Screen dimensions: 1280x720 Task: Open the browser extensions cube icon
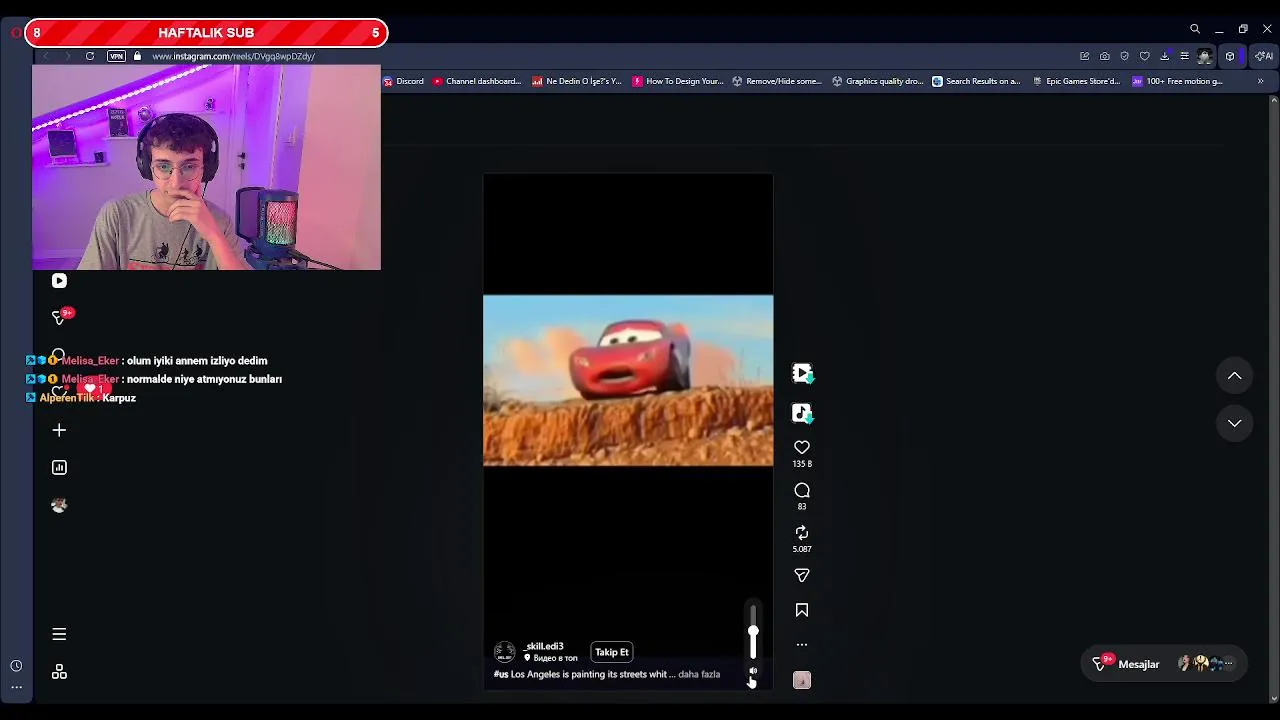(1230, 56)
